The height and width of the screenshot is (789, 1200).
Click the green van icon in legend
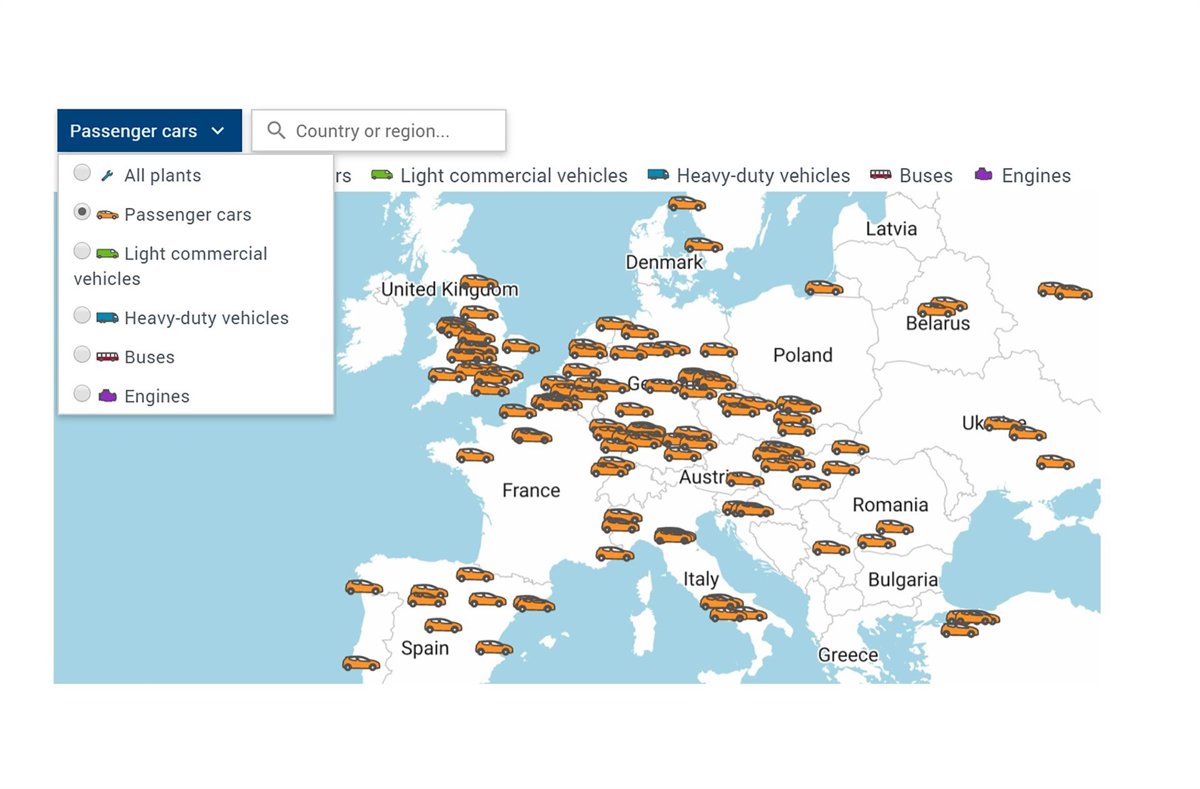pos(382,175)
